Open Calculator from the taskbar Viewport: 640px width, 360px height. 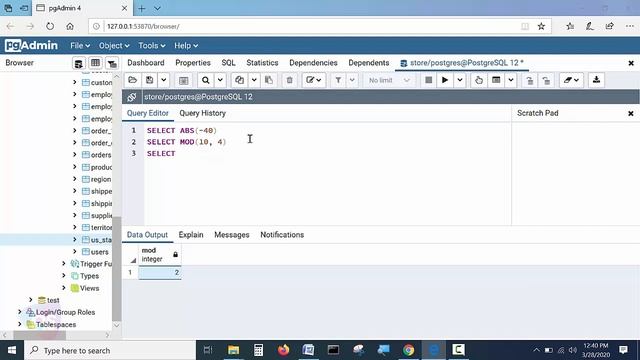(258, 350)
